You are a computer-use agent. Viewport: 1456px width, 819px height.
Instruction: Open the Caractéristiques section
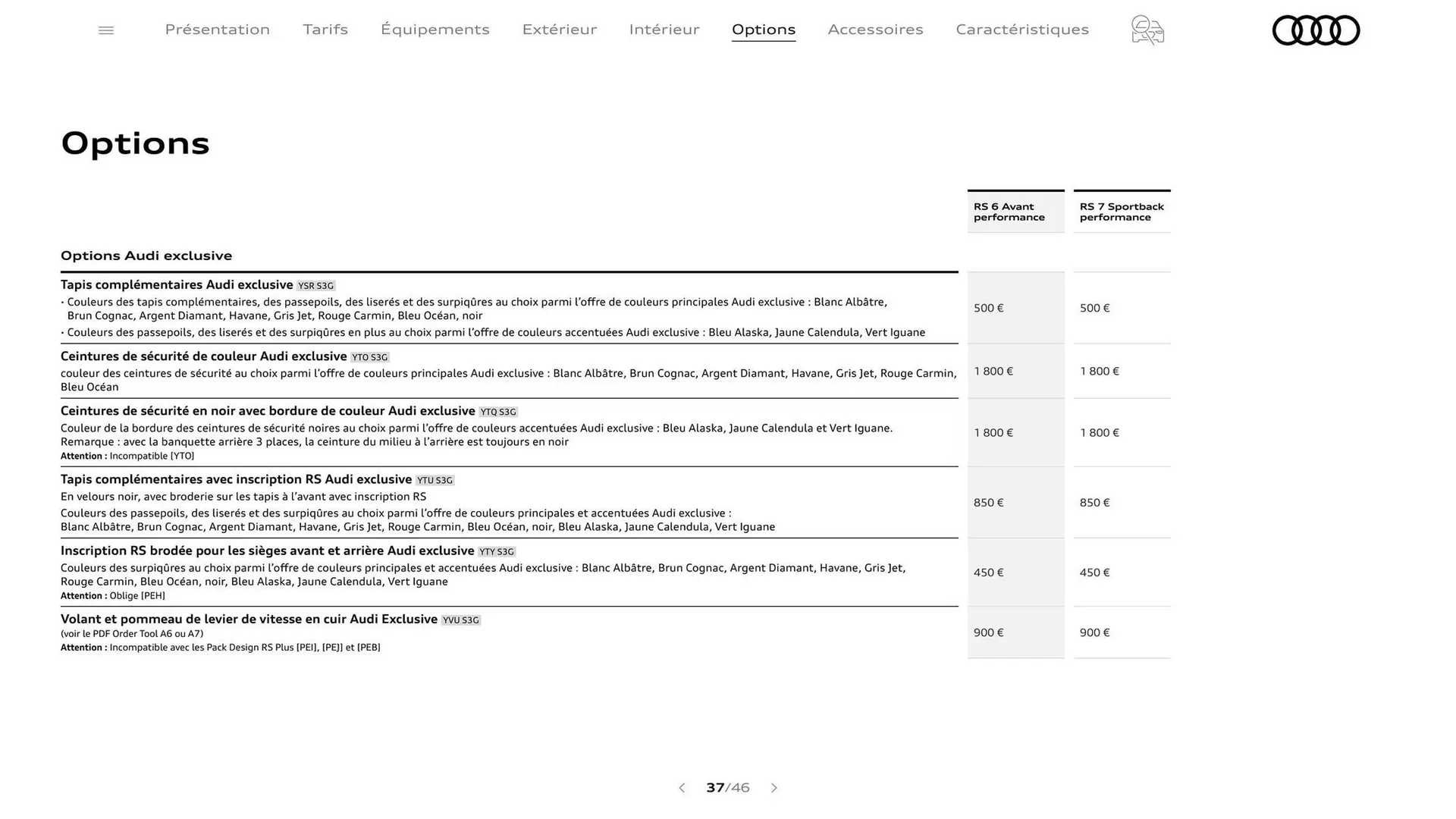[1021, 30]
